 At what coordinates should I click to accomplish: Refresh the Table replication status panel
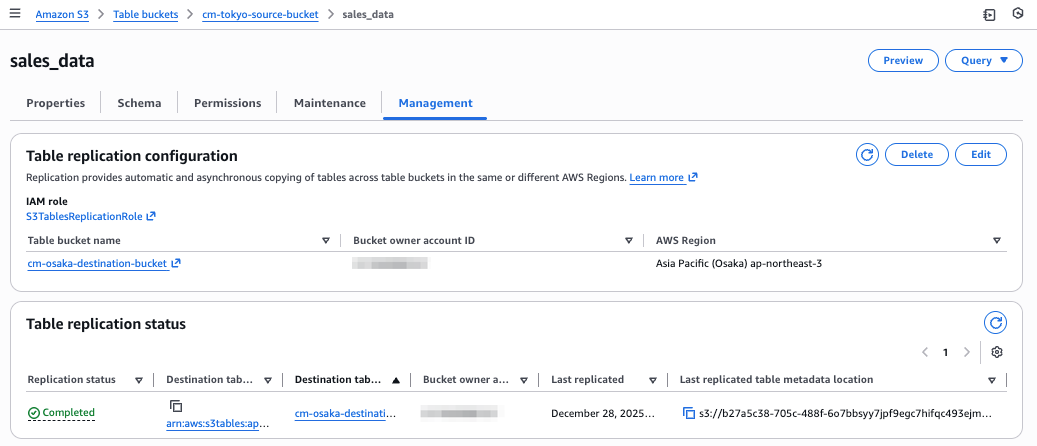(x=995, y=323)
